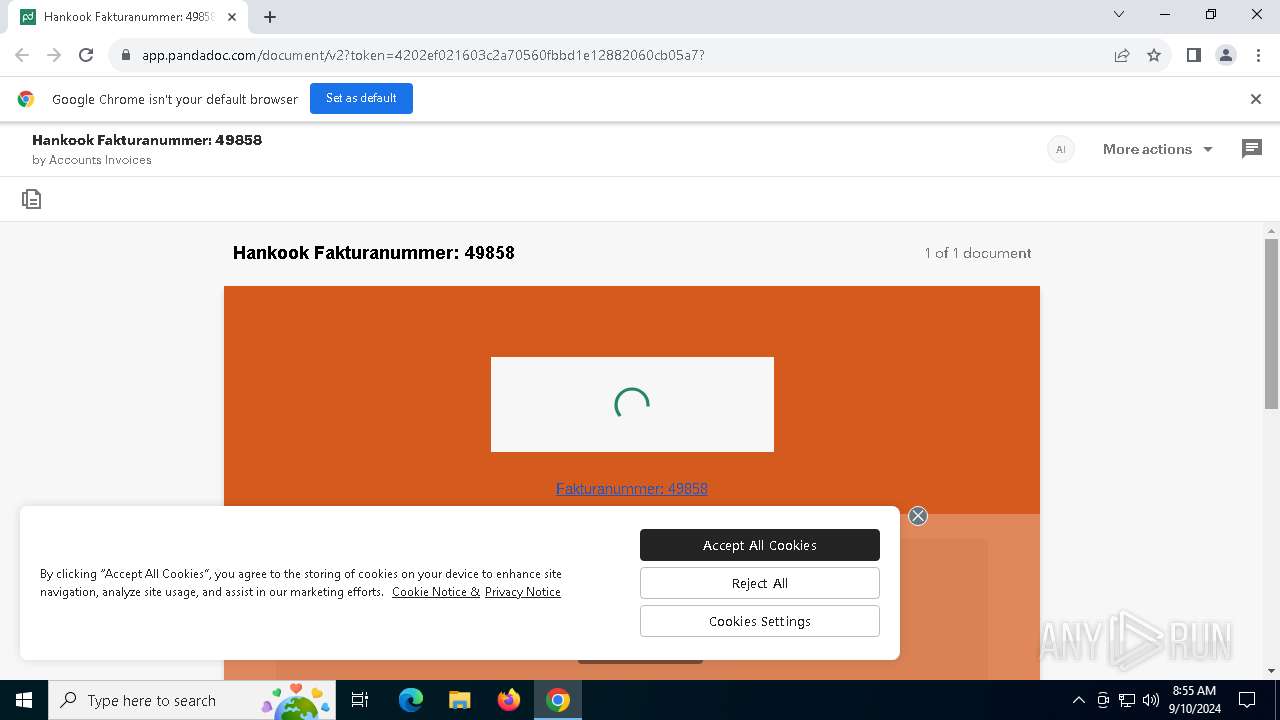Image resolution: width=1280 pixels, height=720 pixels.
Task: Open the tab search dropdown
Action: pyautogui.click(x=1119, y=14)
